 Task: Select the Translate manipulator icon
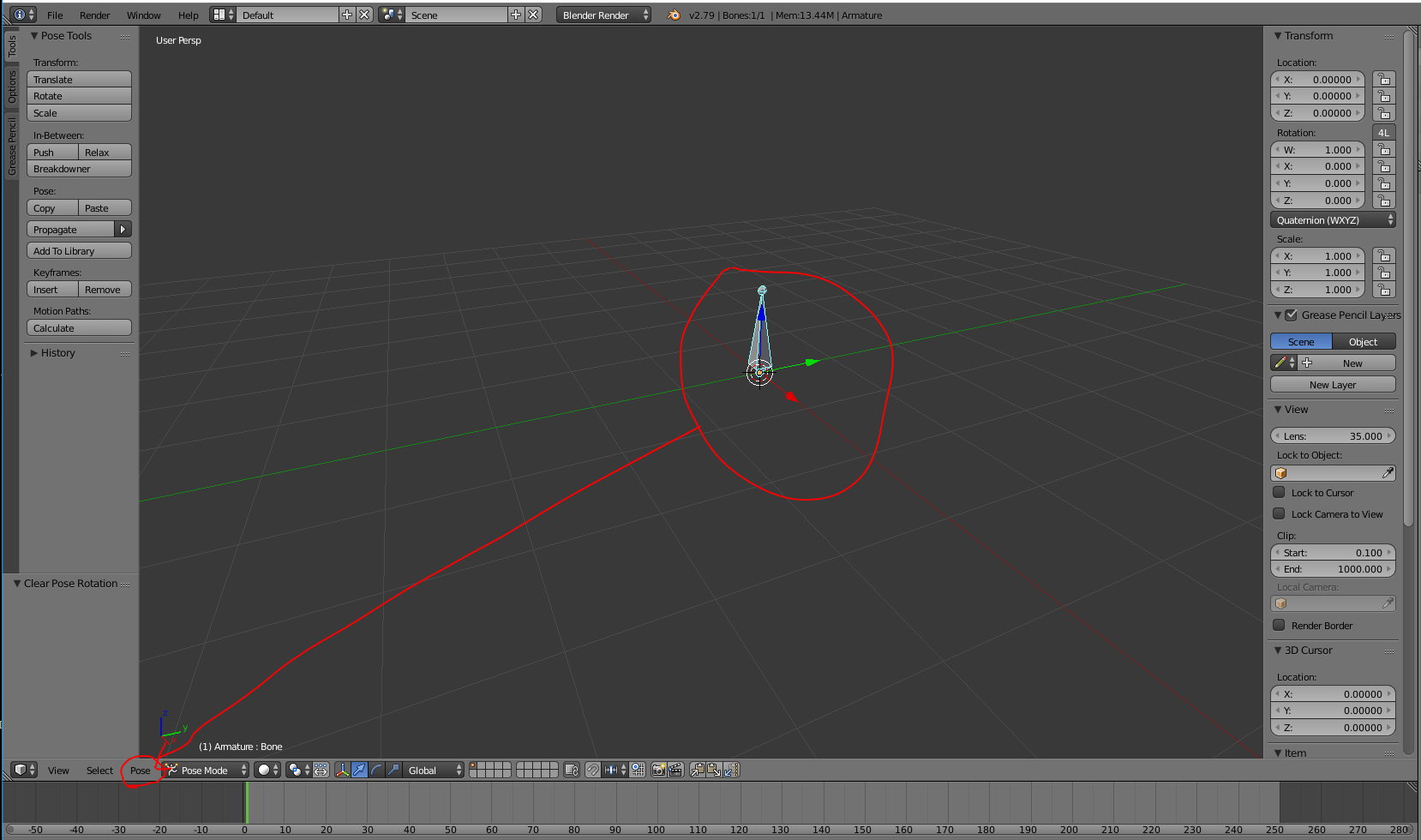coord(360,770)
